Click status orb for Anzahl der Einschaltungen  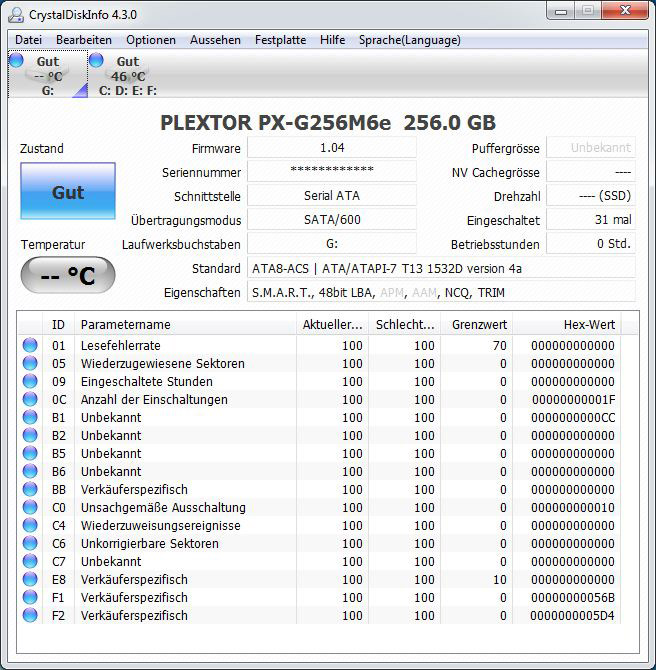[x=30, y=399]
